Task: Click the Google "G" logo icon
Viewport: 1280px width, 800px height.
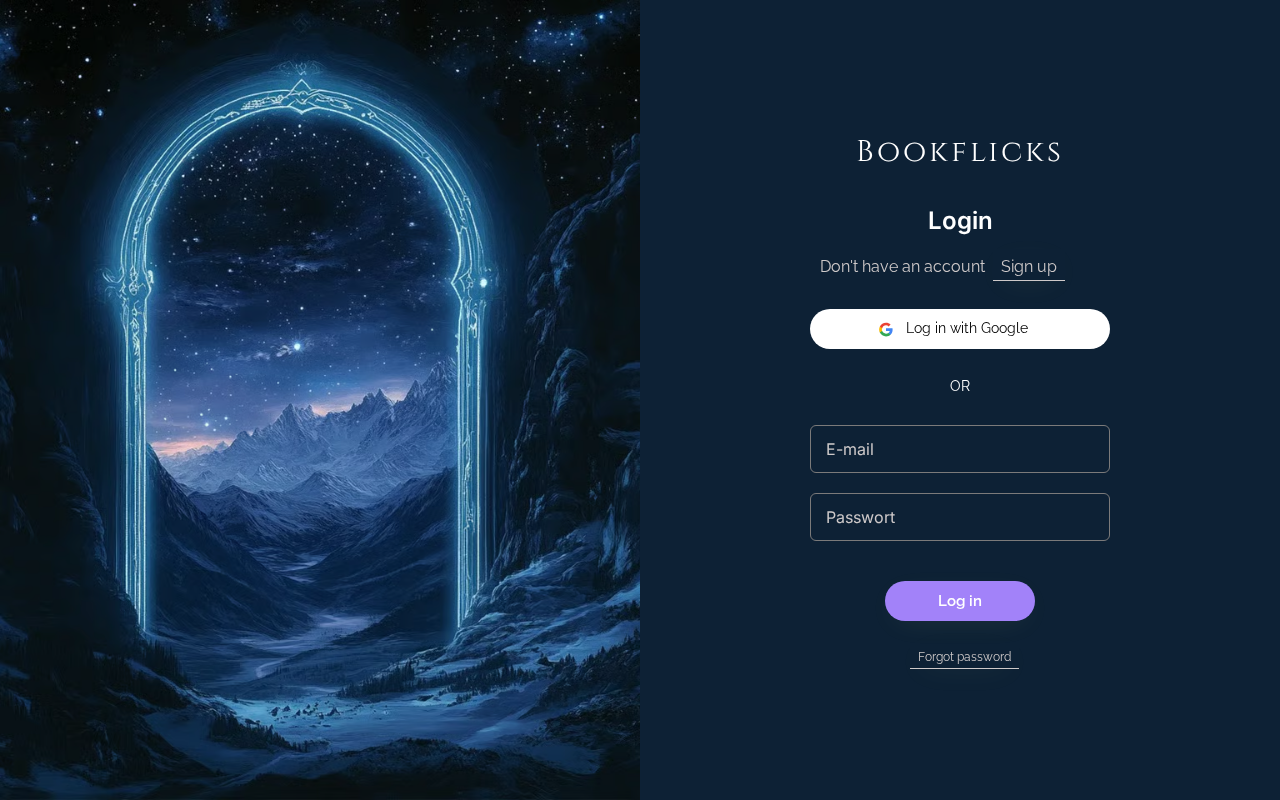Action: [x=886, y=329]
